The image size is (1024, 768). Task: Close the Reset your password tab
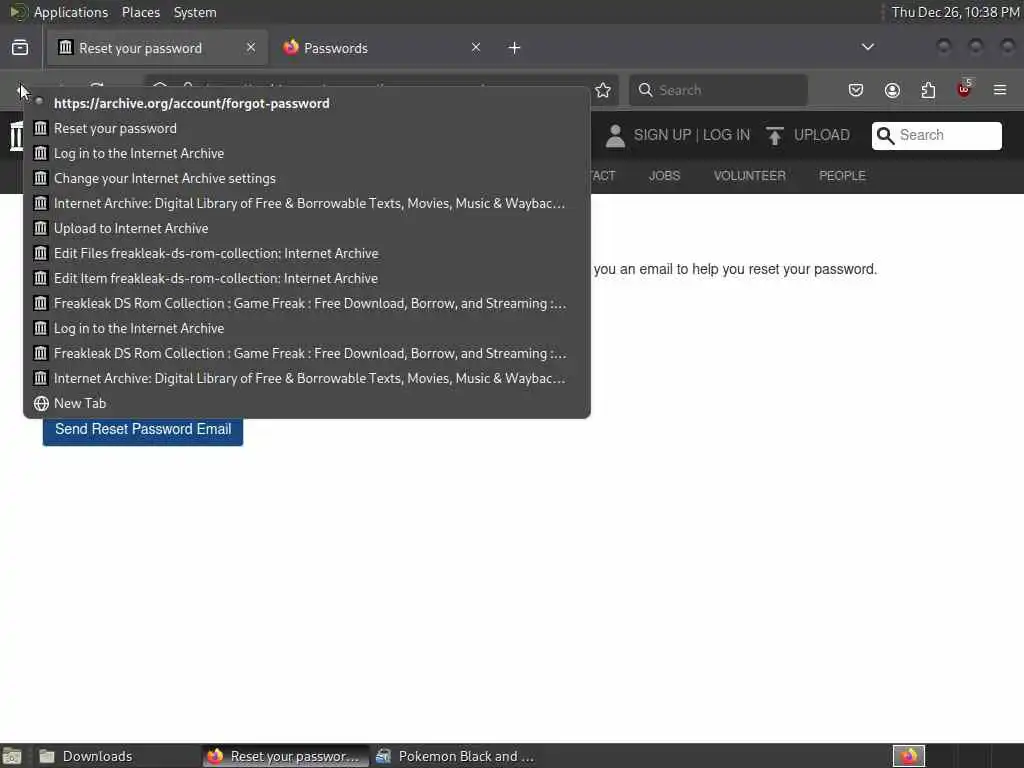coord(251,48)
